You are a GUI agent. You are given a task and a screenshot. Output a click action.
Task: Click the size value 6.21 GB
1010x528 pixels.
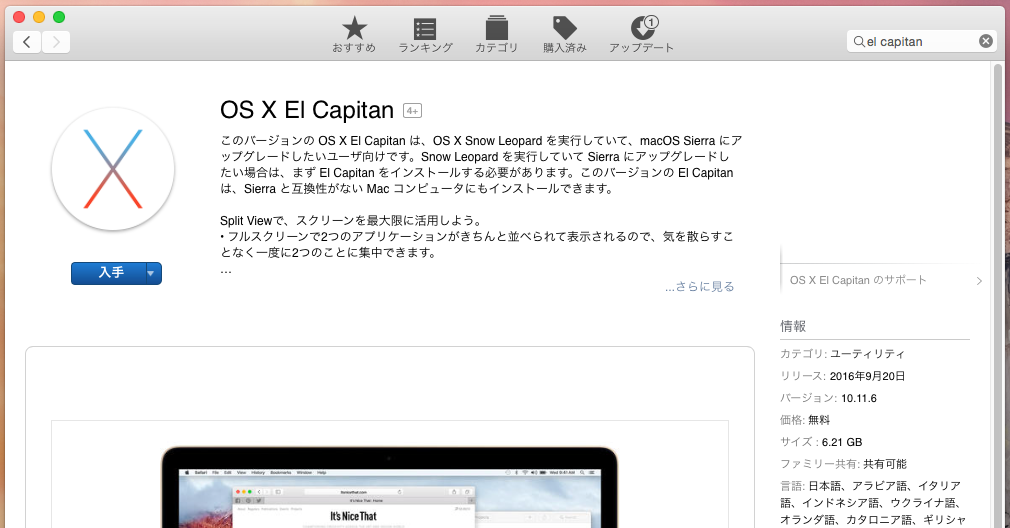pyautogui.click(x=842, y=442)
